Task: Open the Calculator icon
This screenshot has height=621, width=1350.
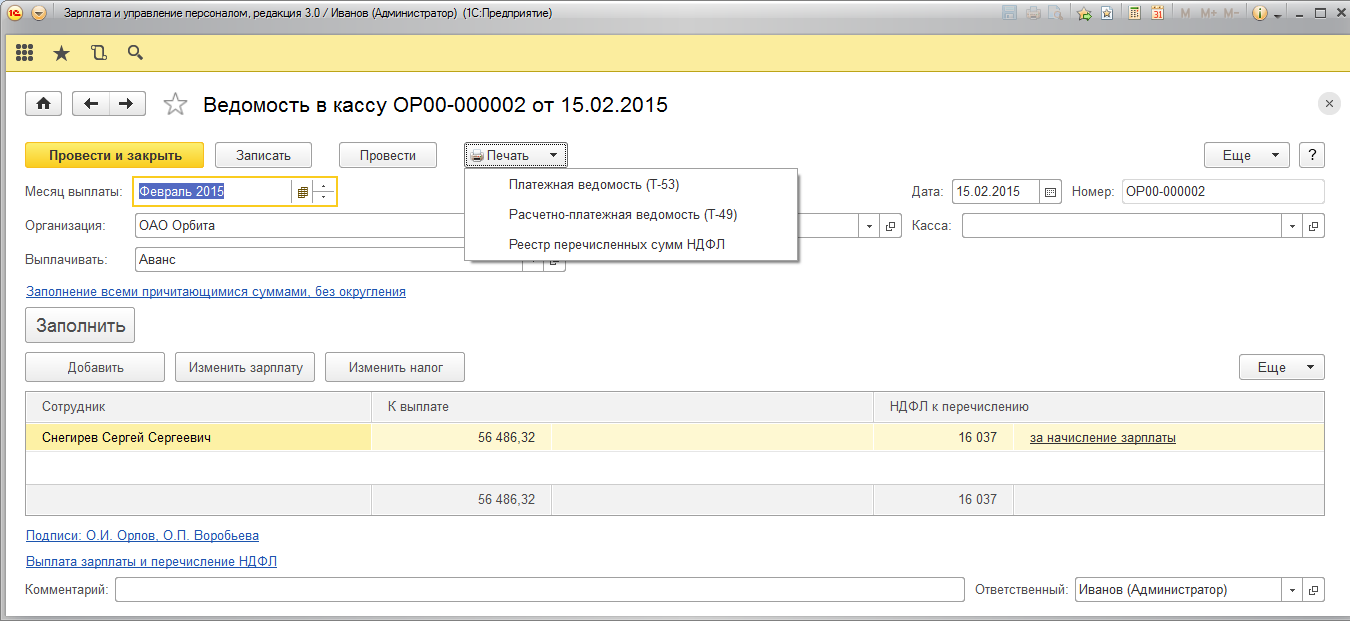Action: [x=1135, y=13]
